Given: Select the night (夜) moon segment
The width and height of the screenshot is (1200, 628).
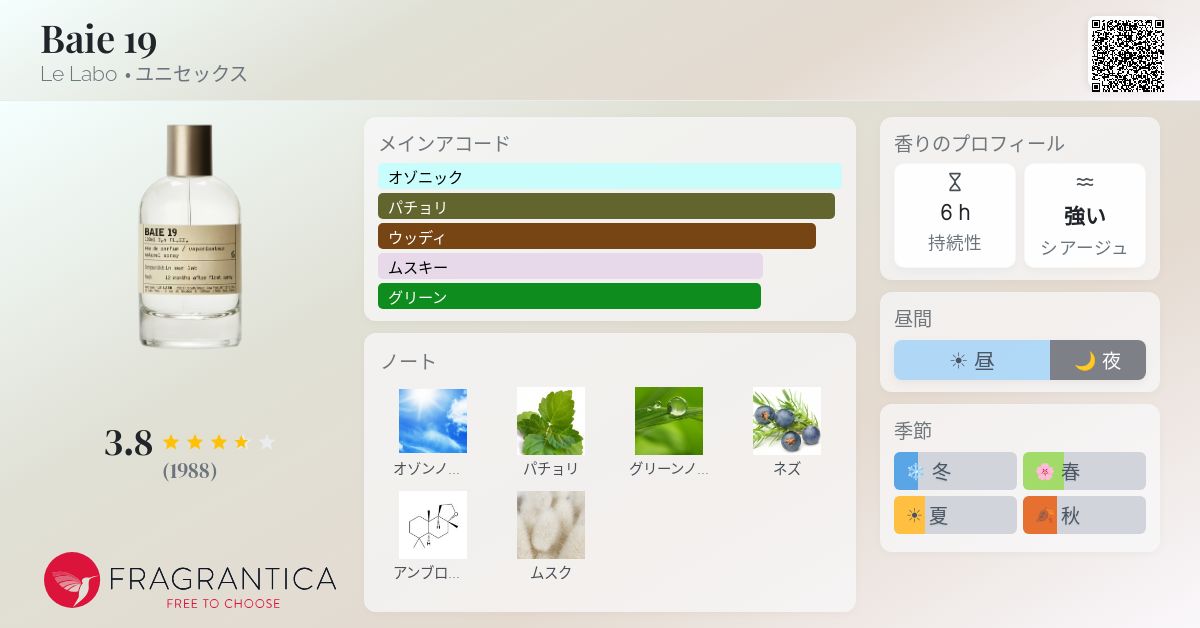Looking at the screenshot, I should tap(1098, 360).
